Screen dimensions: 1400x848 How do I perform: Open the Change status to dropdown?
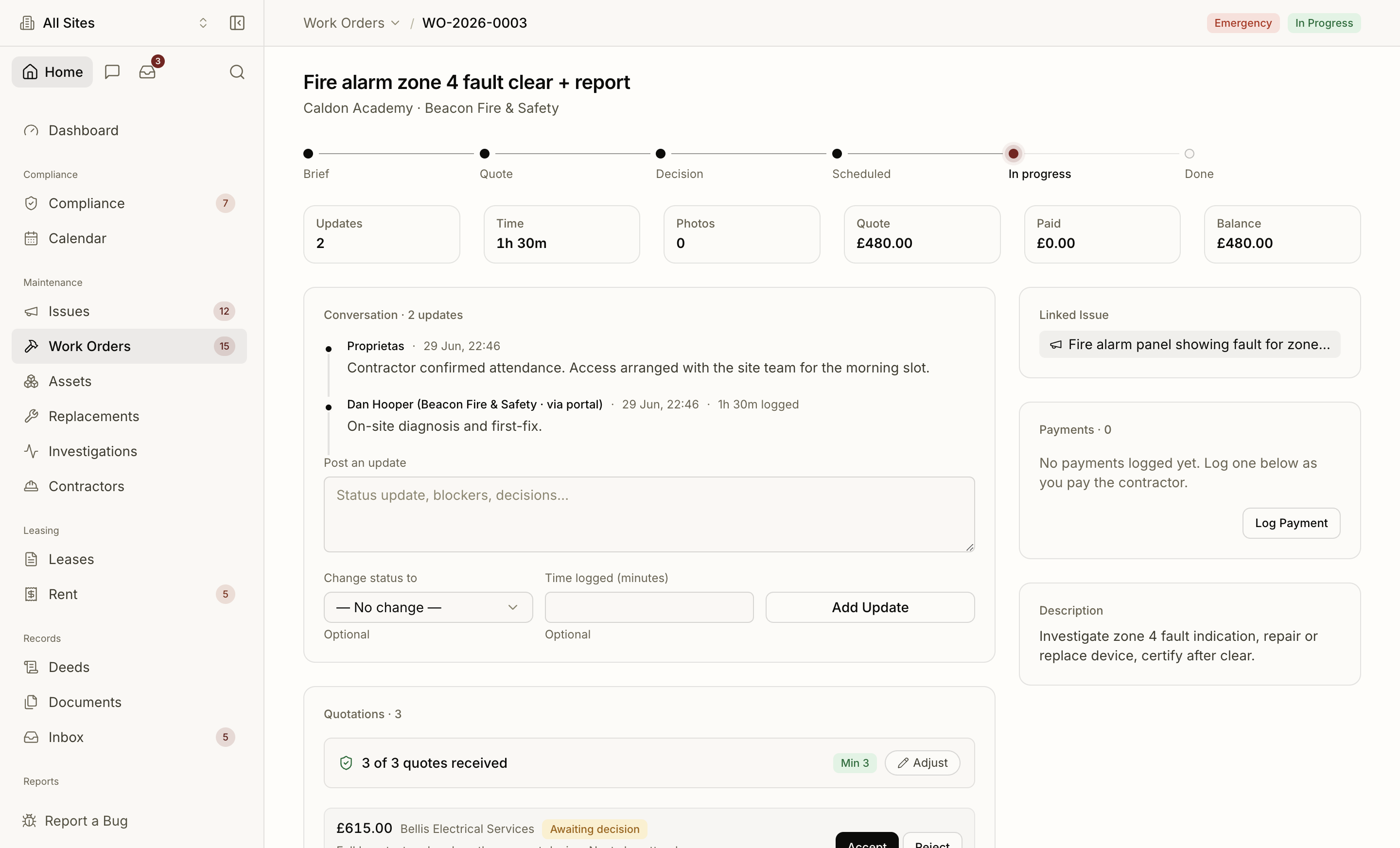coord(428,607)
